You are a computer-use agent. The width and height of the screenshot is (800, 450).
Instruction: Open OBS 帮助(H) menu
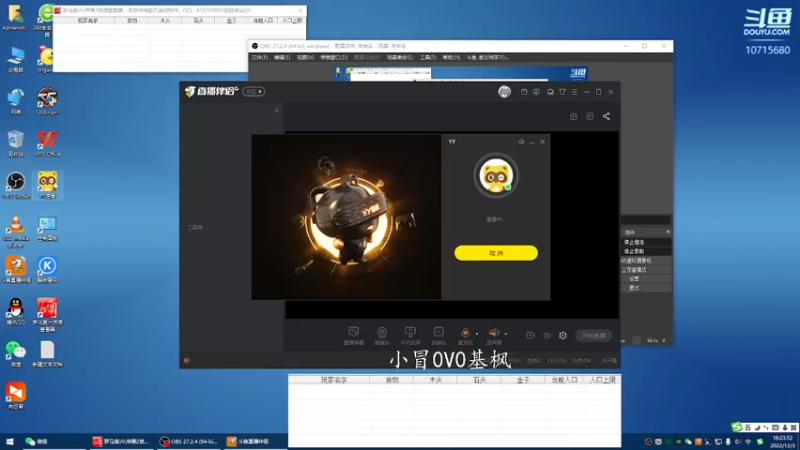pos(451,58)
